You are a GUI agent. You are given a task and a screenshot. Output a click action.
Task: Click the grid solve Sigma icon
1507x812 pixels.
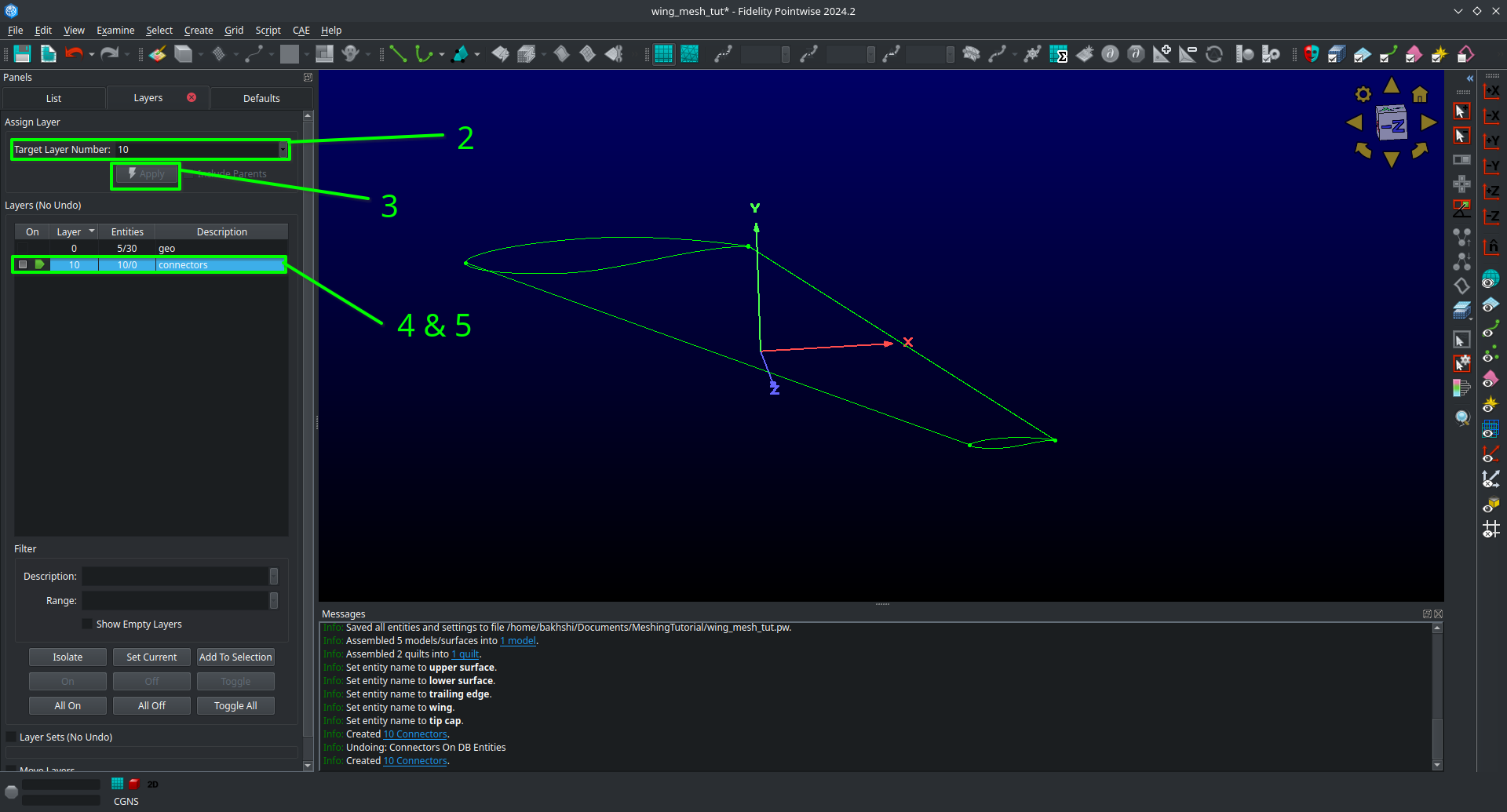coord(1059,54)
